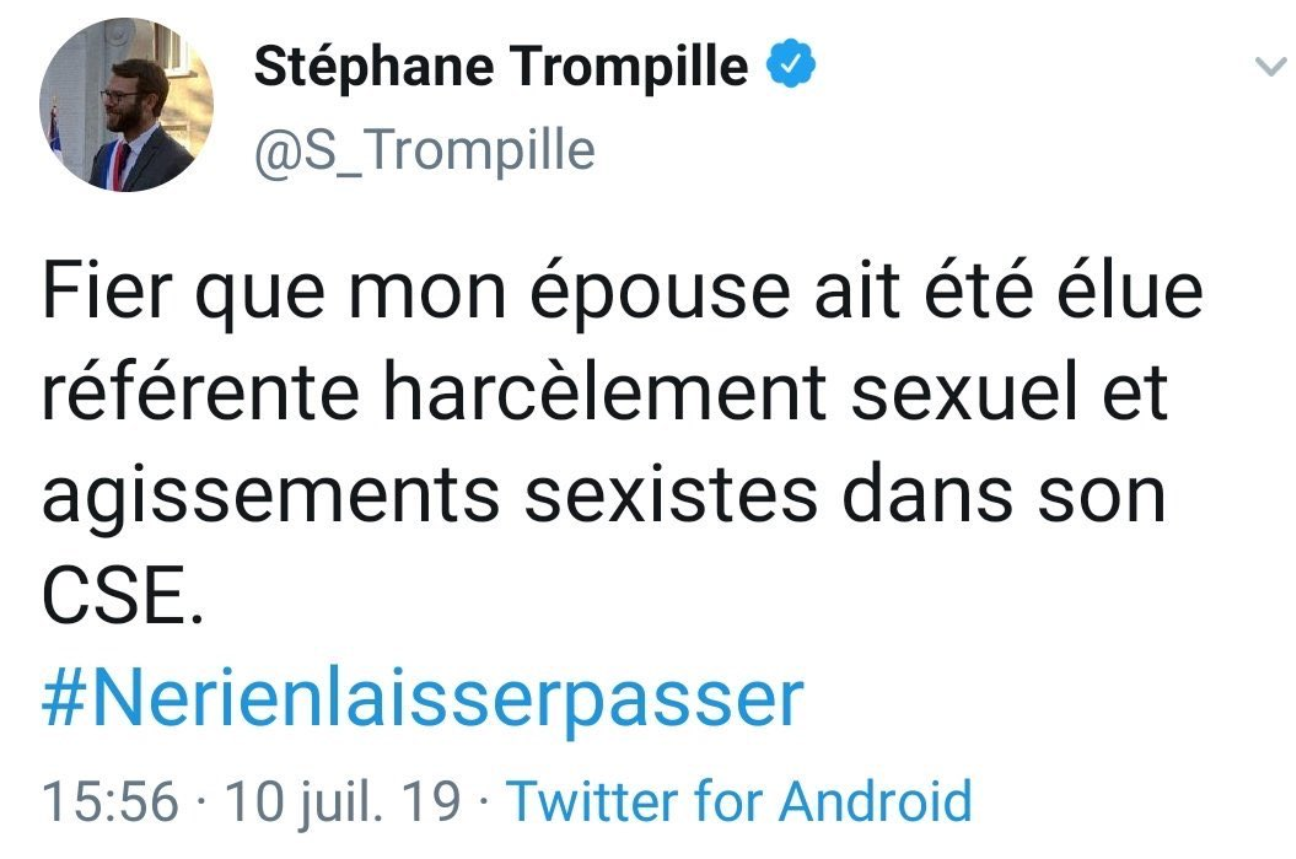Screen dimensions: 1296x859
Task: Click the word 'Android' in the source
Action: (x=874, y=801)
